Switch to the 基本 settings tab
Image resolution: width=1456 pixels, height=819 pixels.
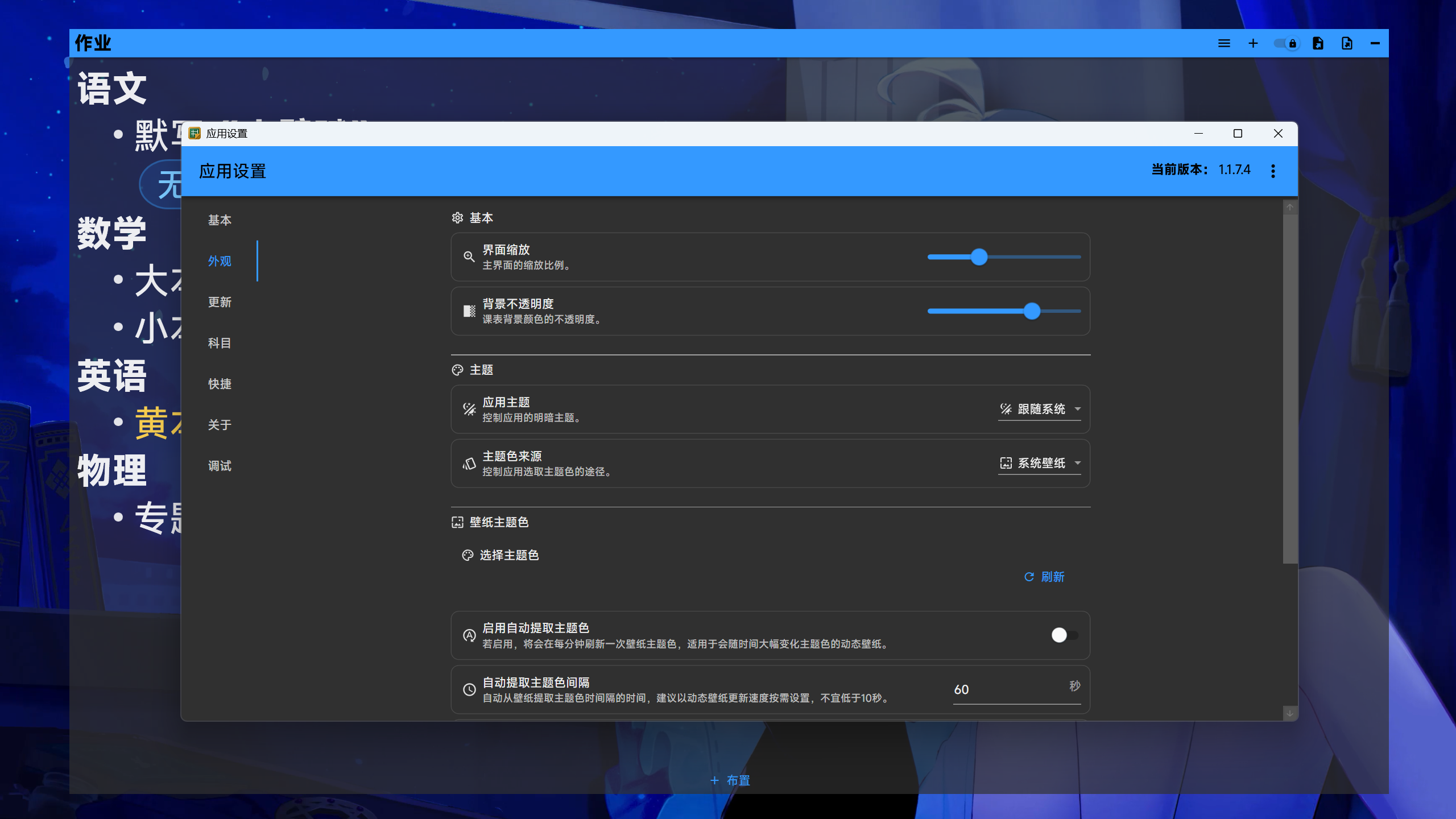220,220
